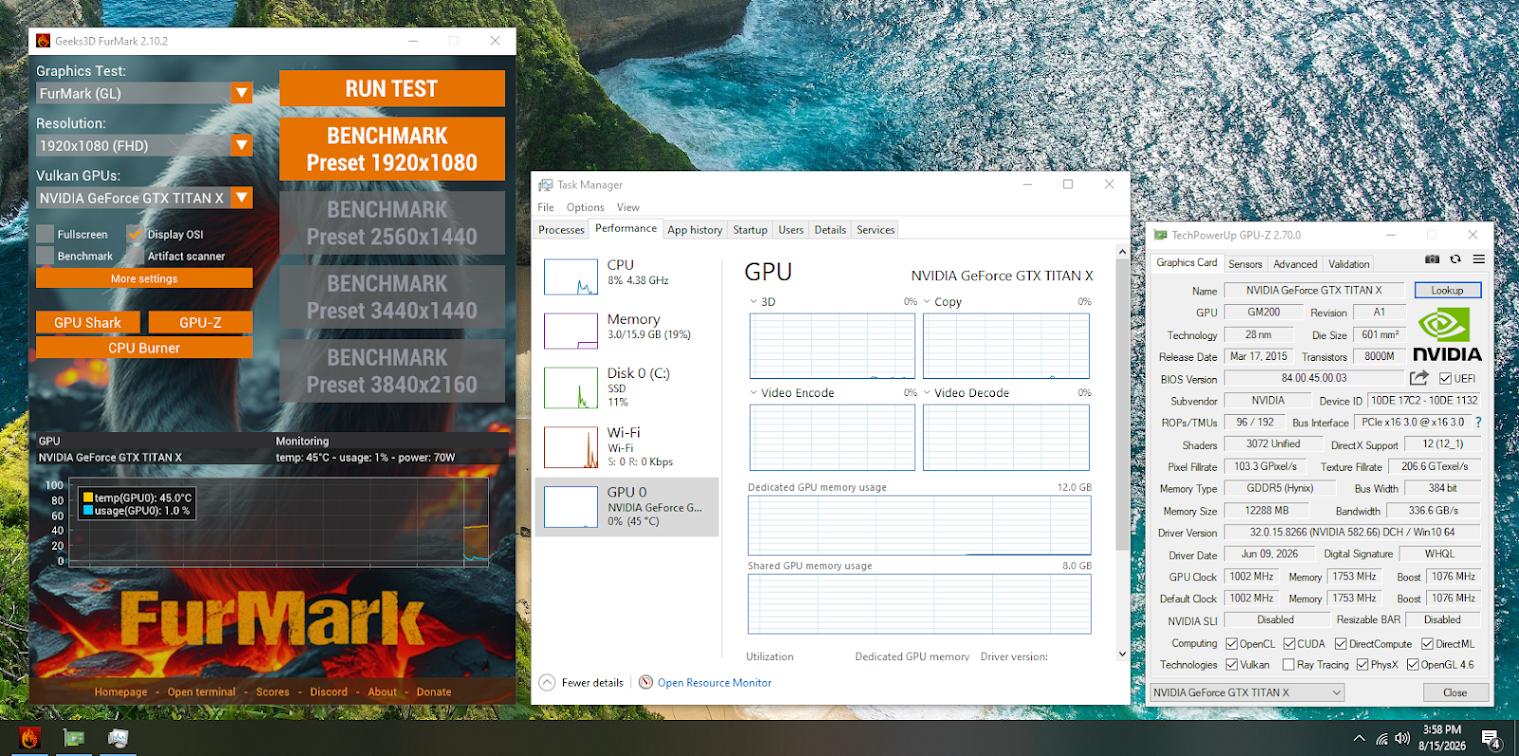
Task: Start the Benchmark Preset 1920x1080
Action: click(x=392, y=149)
